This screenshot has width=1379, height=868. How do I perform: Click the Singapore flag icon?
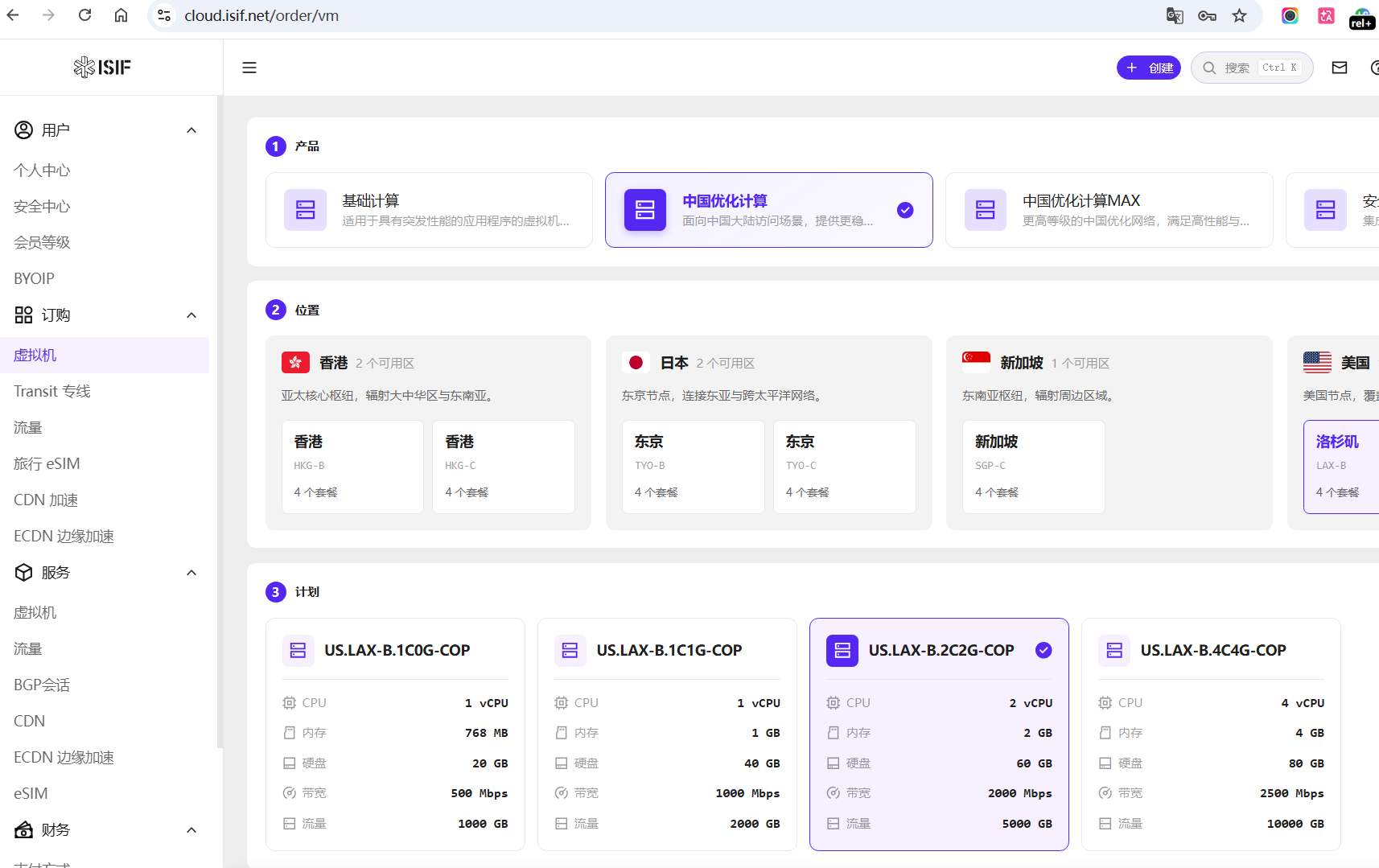pyautogui.click(x=976, y=363)
